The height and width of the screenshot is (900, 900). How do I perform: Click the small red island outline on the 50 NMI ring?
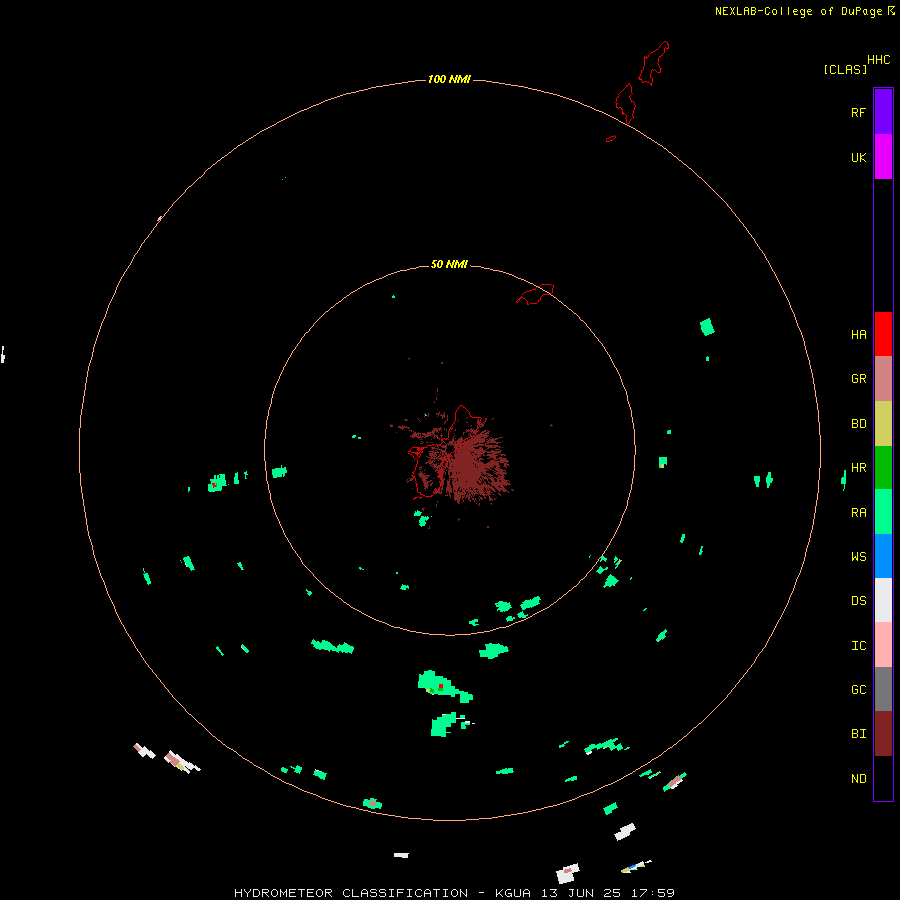click(535, 294)
